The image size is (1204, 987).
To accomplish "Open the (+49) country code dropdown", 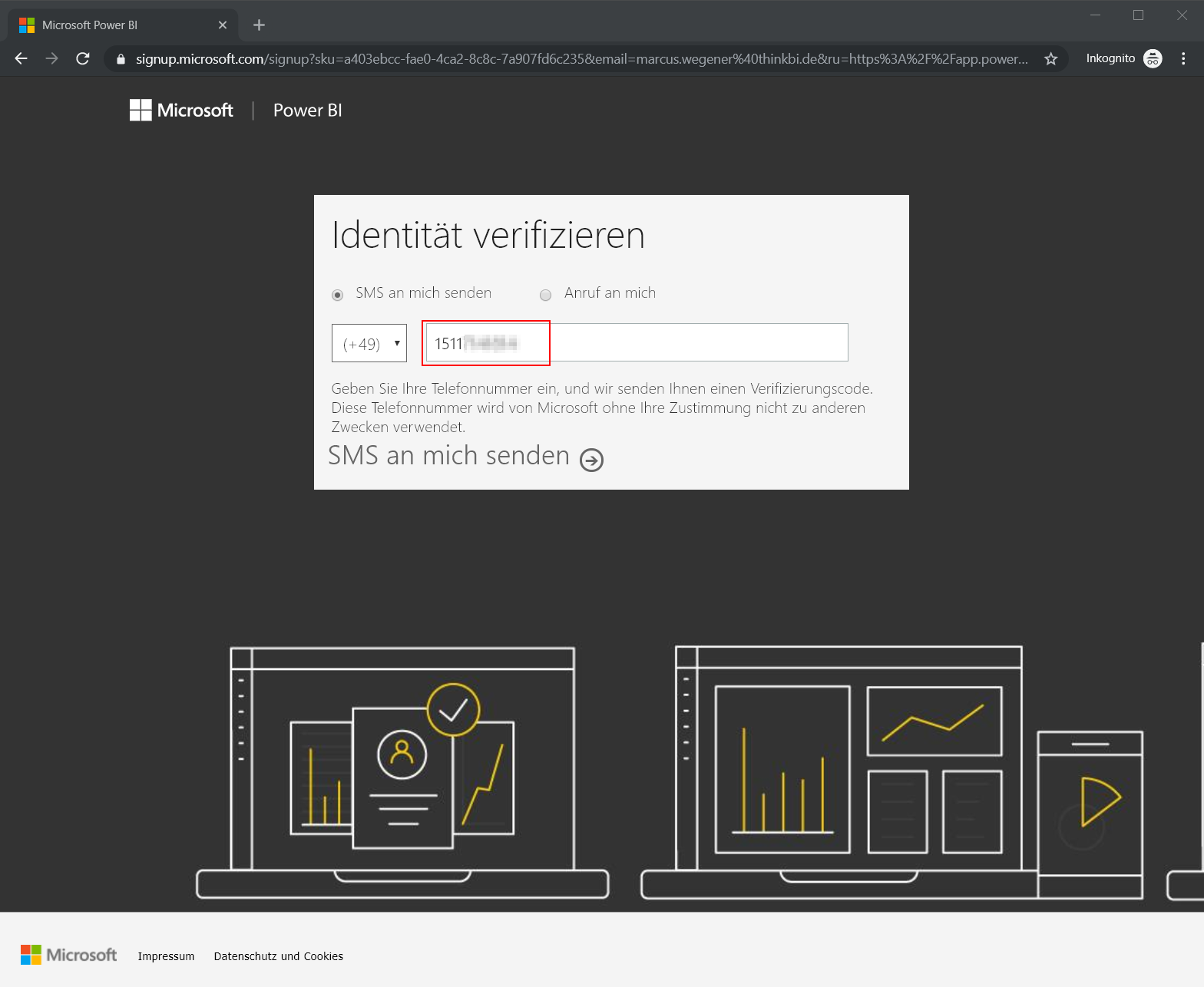I will [369, 343].
